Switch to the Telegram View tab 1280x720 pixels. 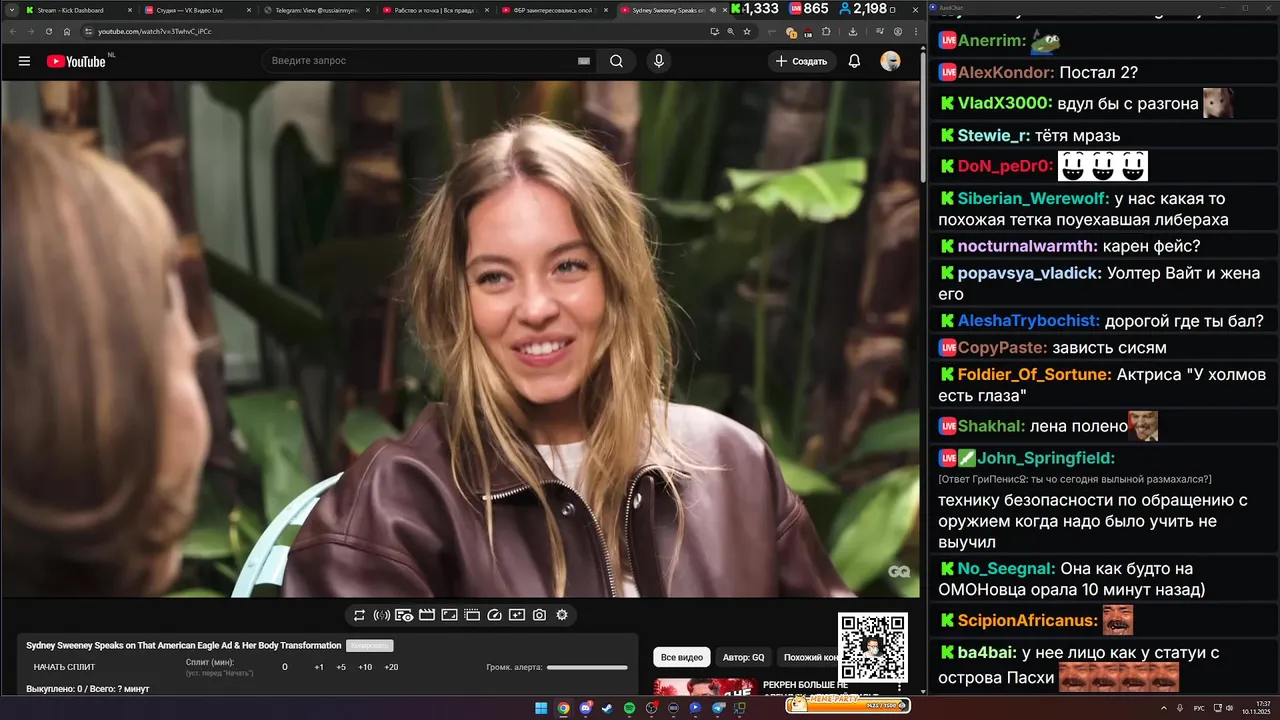click(316, 10)
